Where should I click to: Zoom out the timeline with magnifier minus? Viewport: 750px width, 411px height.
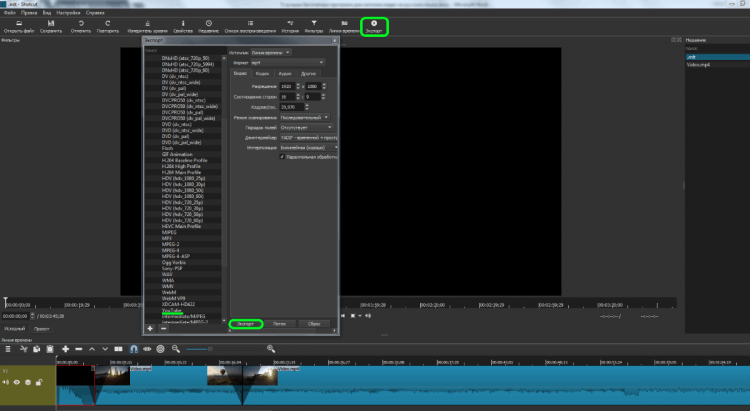coord(176,349)
